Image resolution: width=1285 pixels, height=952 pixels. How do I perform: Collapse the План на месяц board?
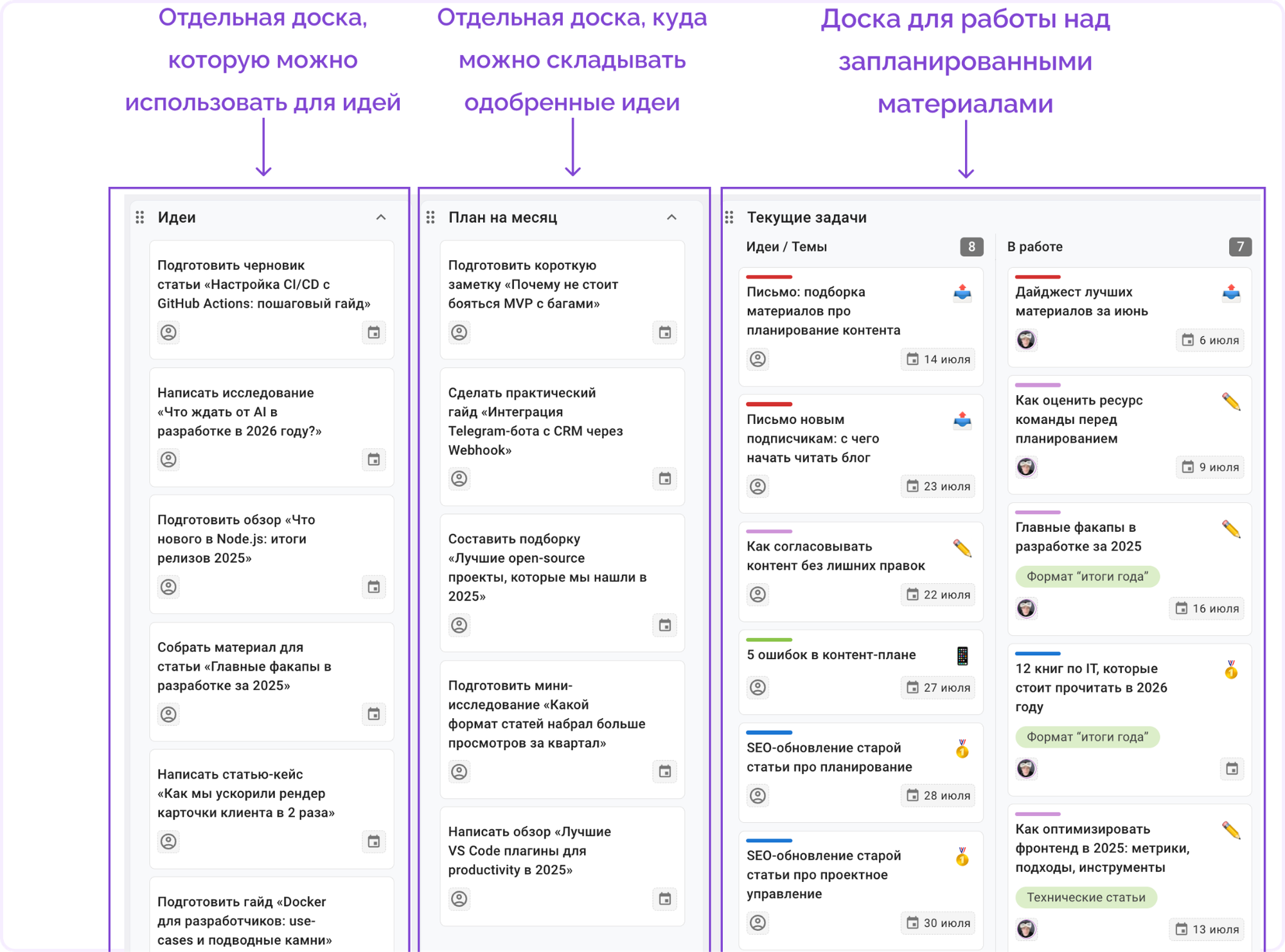point(672,217)
